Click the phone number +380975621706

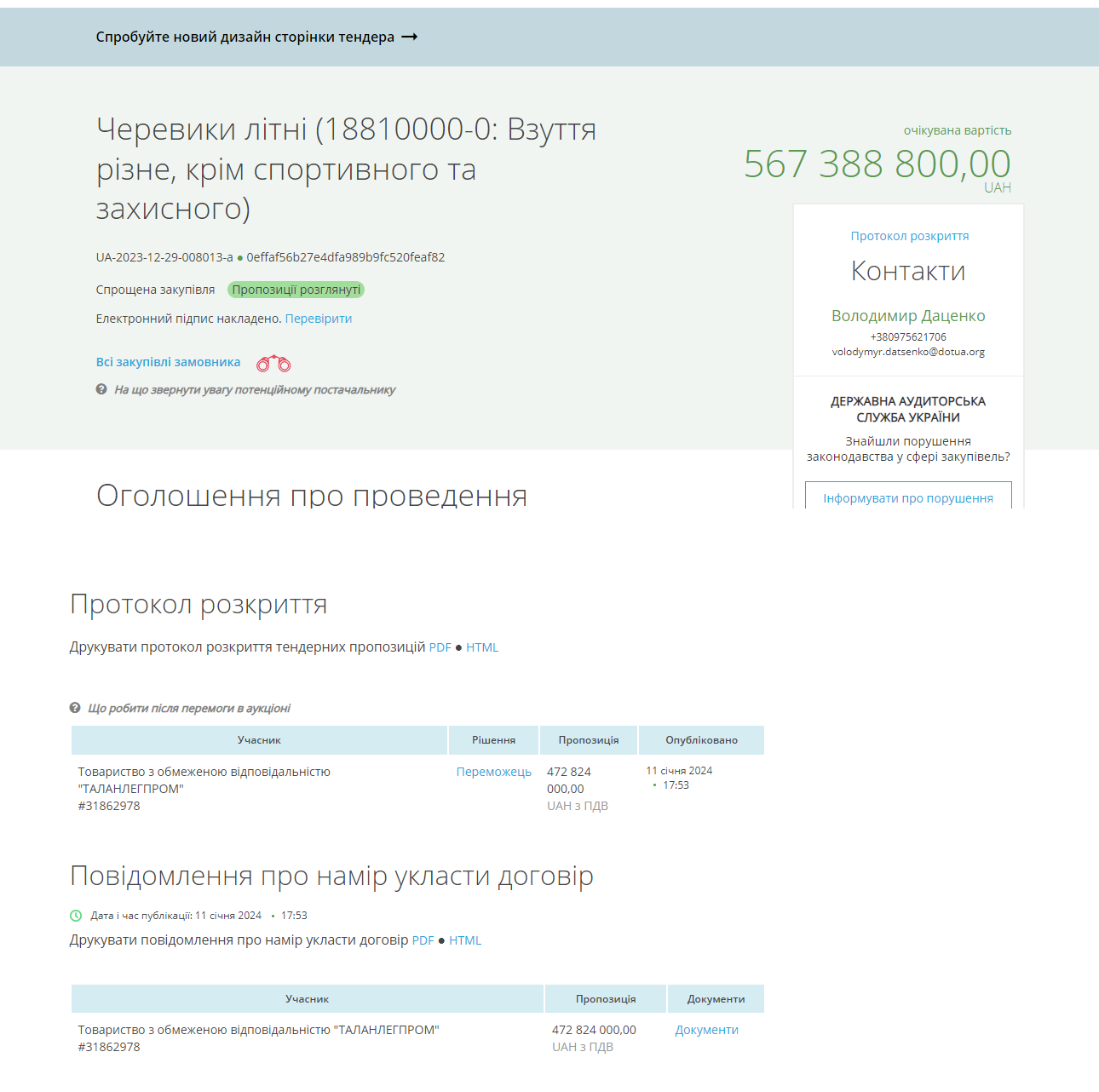pos(908,337)
